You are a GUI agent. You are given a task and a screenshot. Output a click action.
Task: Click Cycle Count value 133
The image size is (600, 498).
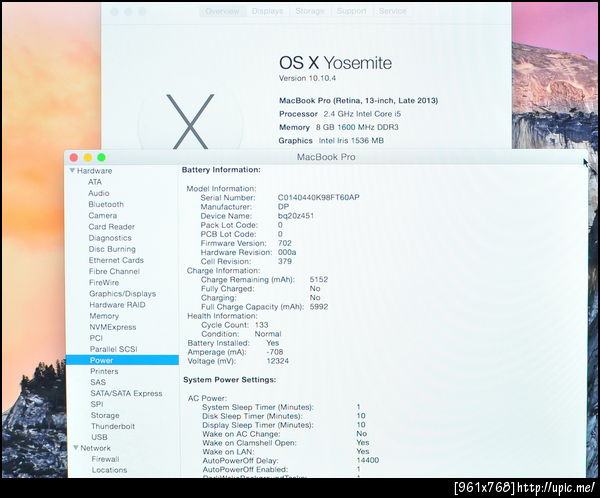[261, 325]
